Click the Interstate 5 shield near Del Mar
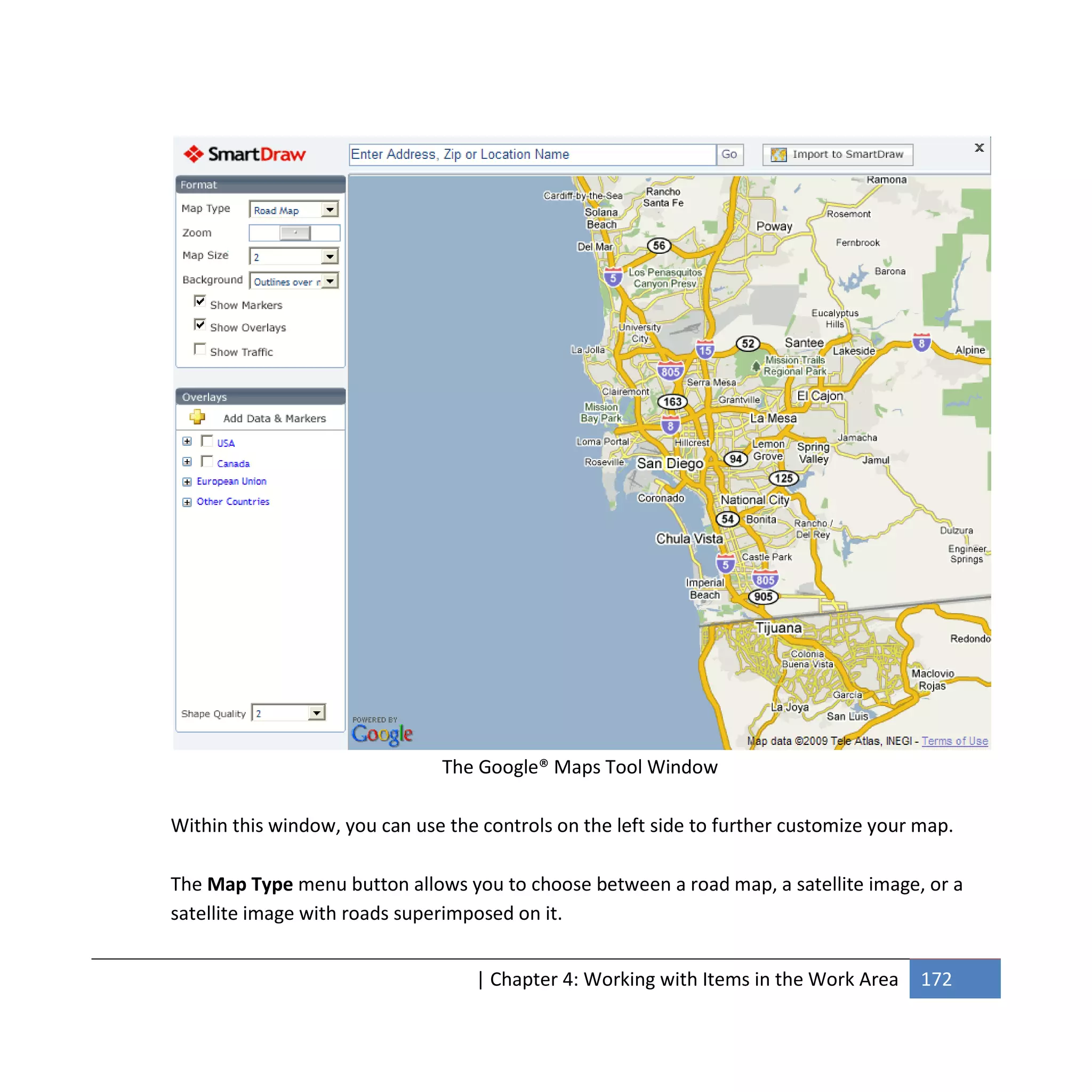This screenshot has width=1092, height=1092. (x=613, y=277)
